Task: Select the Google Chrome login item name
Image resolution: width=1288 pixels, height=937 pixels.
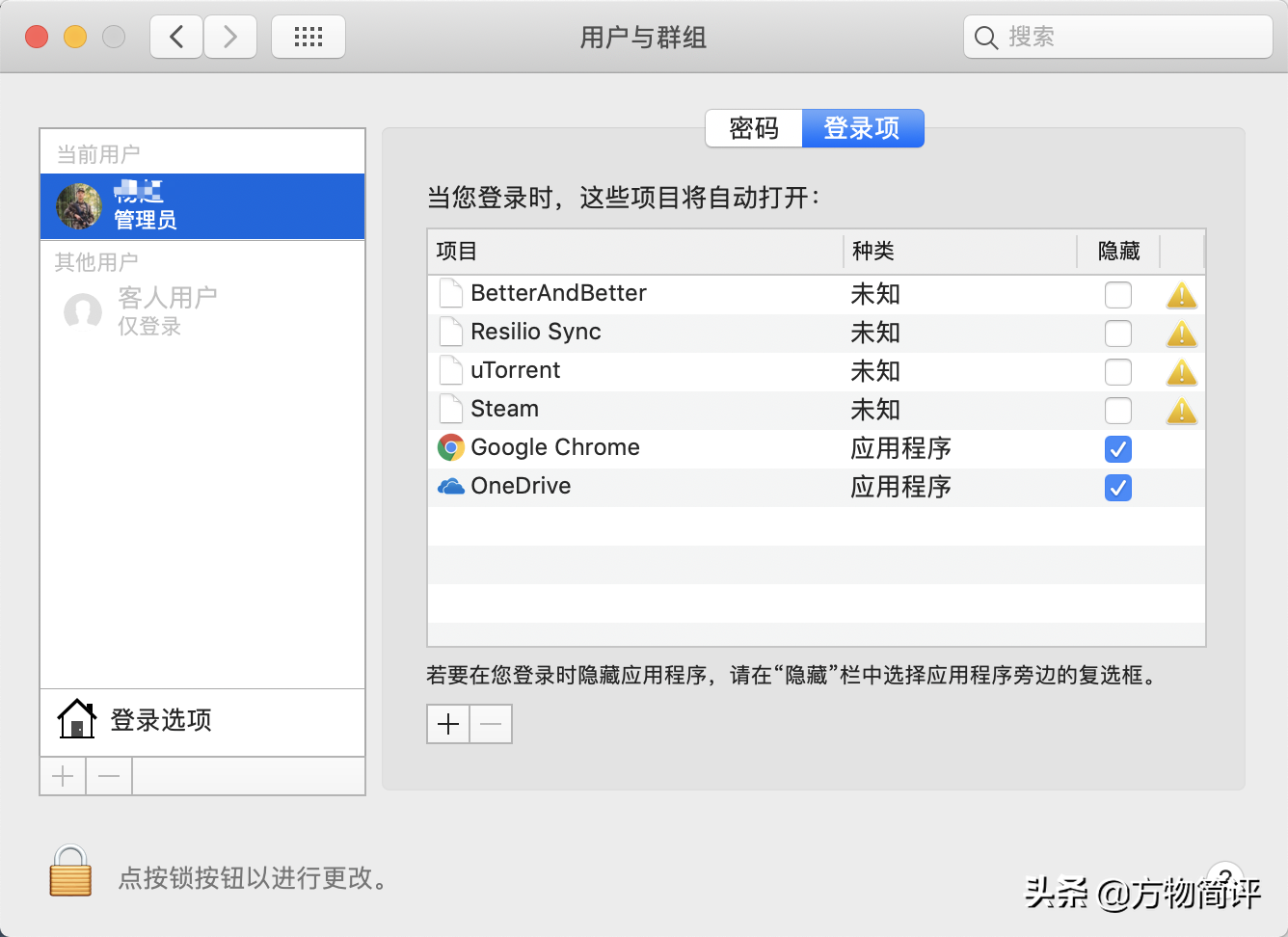Action: coord(555,447)
